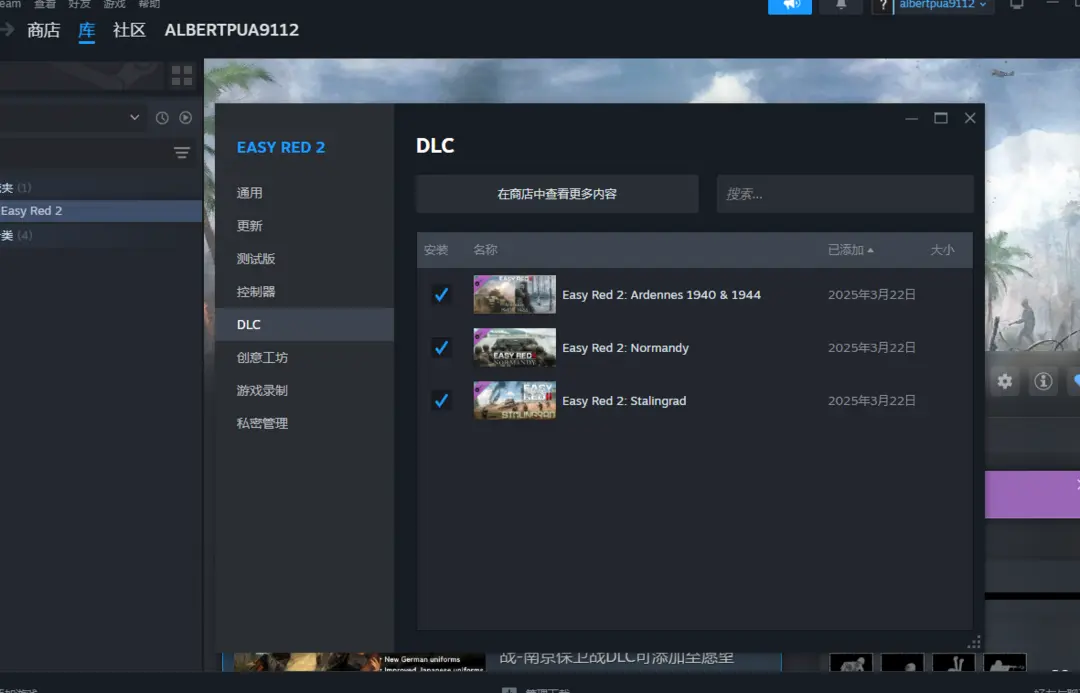Click the Normandy DLC thumbnail
Image resolution: width=1080 pixels, height=693 pixels.
[x=515, y=348]
